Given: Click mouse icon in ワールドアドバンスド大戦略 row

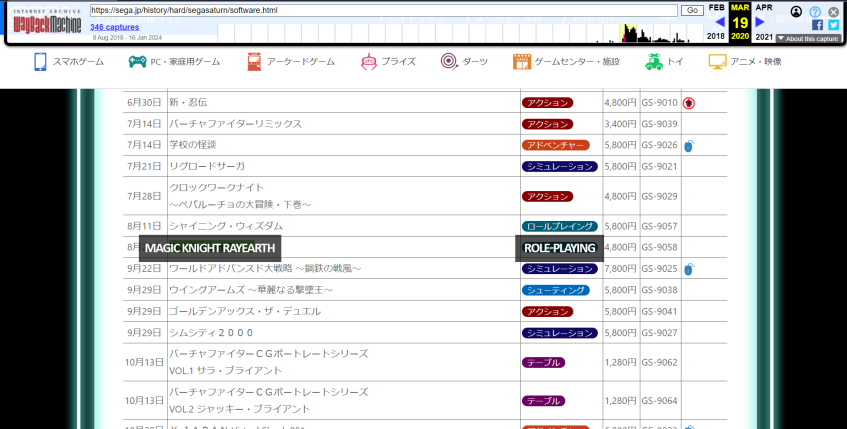Looking at the screenshot, I should click(x=689, y=269).
